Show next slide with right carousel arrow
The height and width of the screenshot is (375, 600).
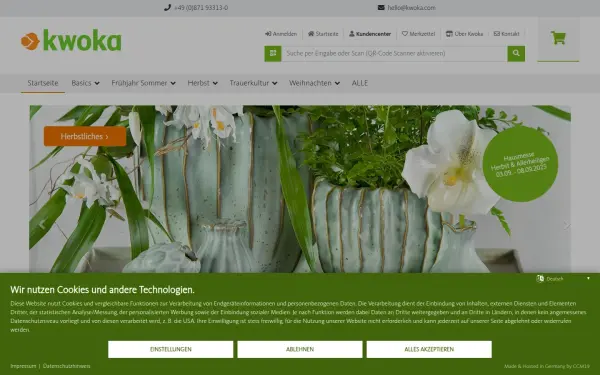[x=567, y=226]
